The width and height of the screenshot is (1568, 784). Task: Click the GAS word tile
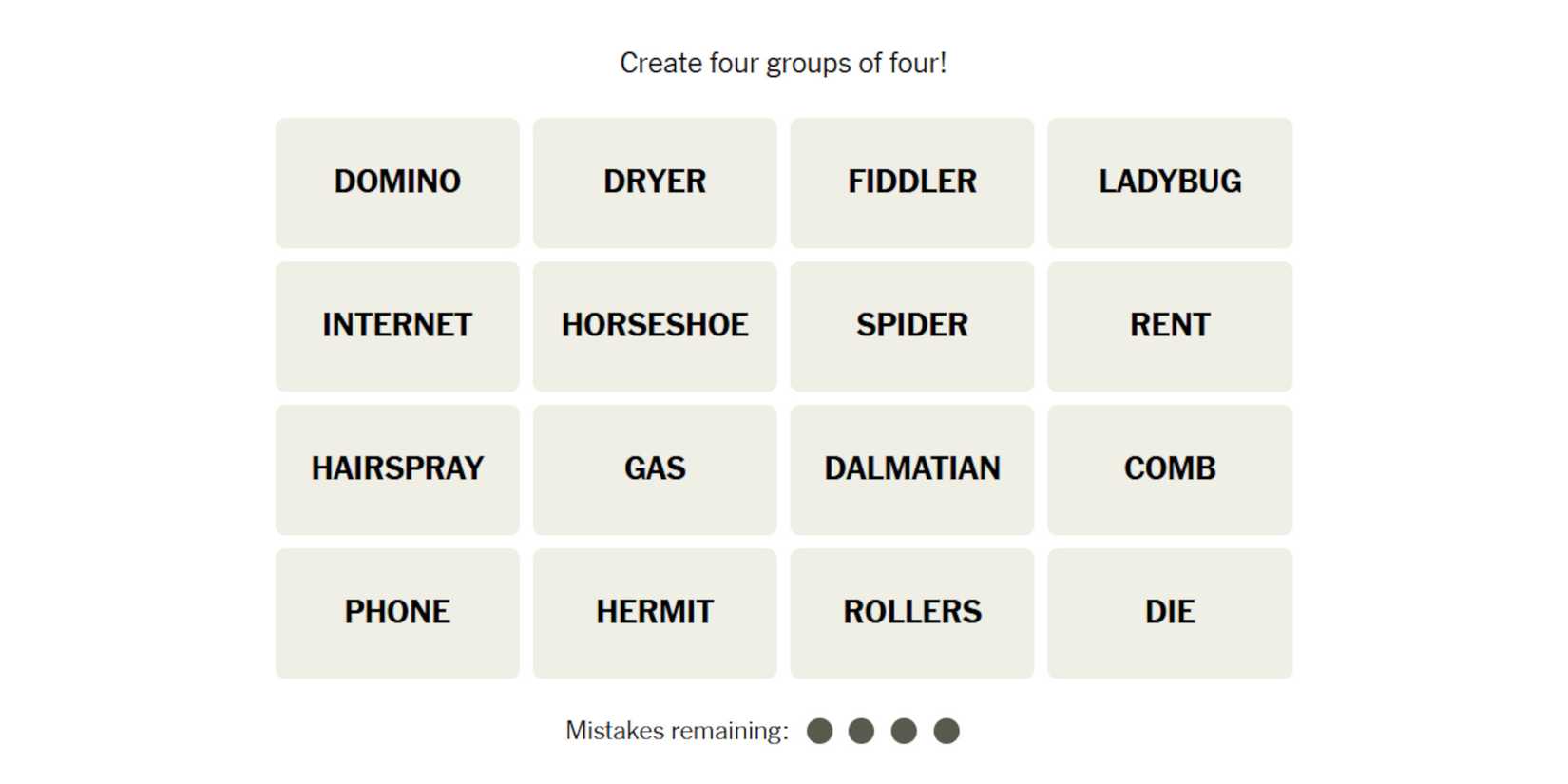(655, 469)
